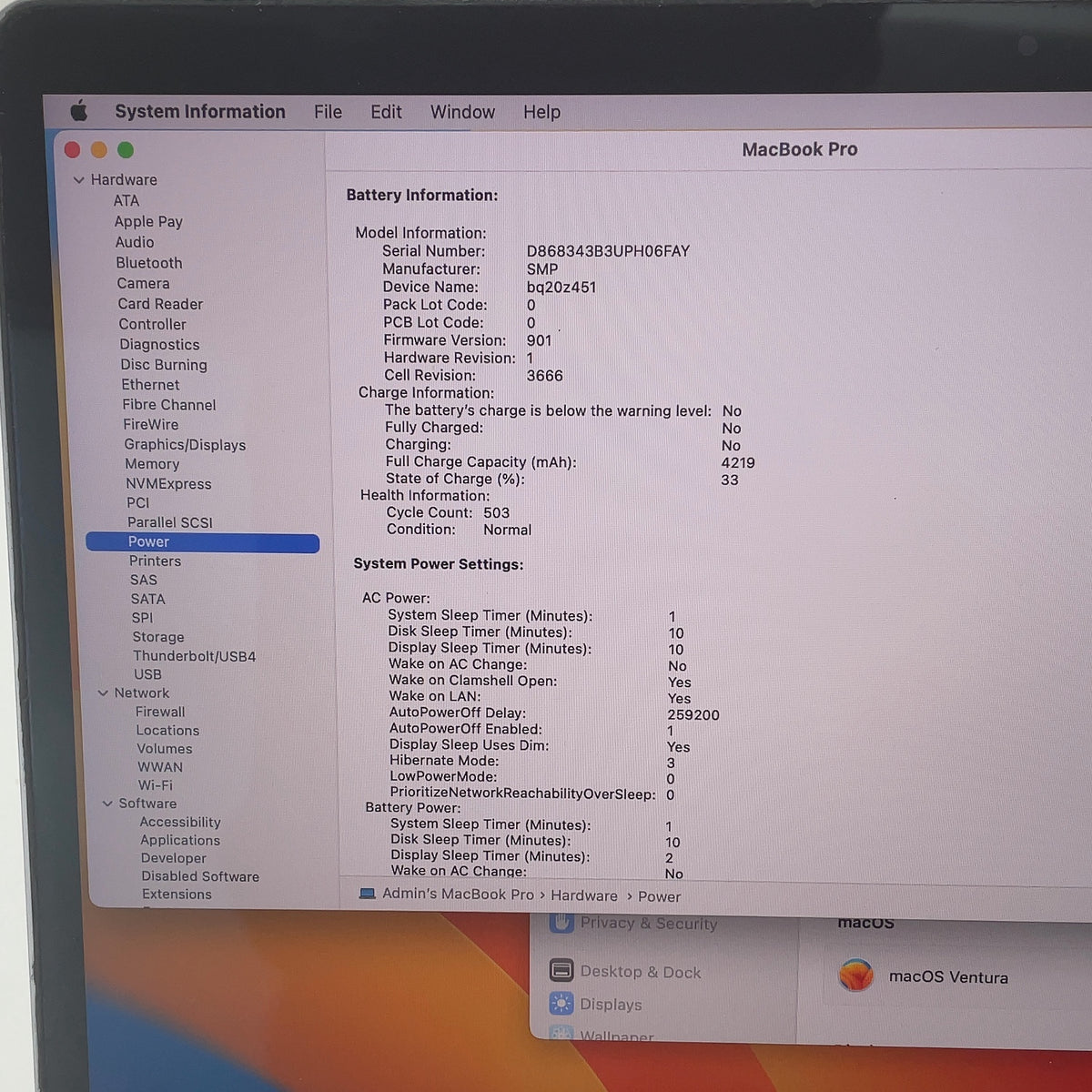The width and height of the screenshot is (1092, 1092).
Task: Select Ethernet in sidebar
Action: click(150, 384)
